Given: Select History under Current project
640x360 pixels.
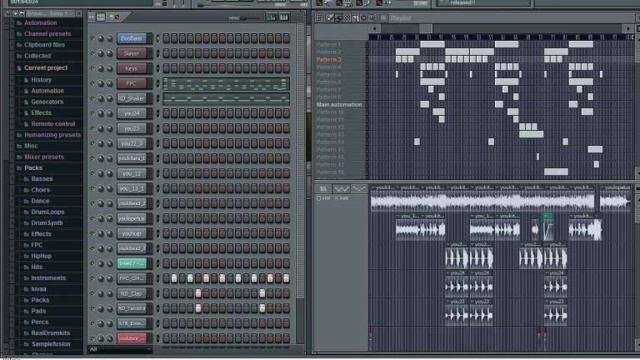Looking at the screenshot, I should point(41,80).
